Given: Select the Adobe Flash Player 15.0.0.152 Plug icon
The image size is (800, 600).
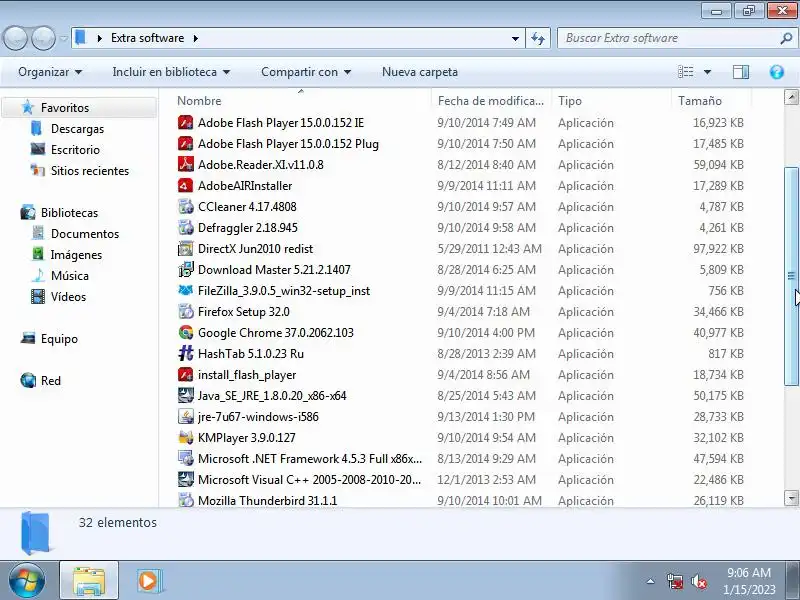Looking at the screenshot, I should pyautogui.click(x=185, y=143).
